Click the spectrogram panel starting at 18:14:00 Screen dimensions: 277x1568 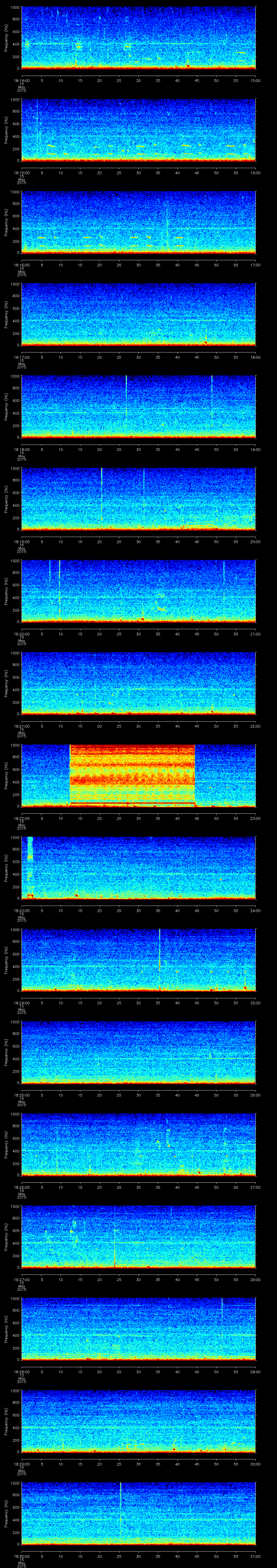coord(139,38)
